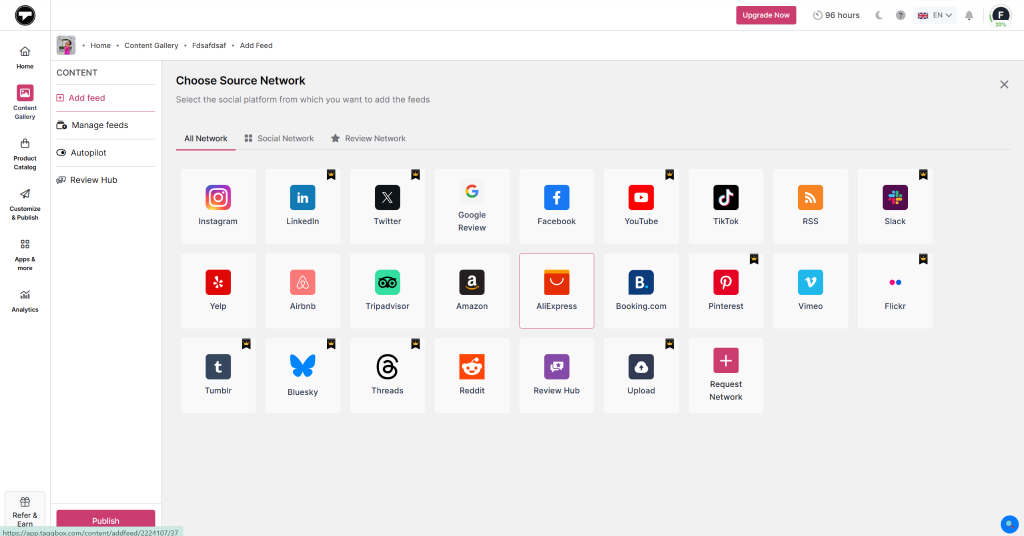1024x536 pixels.
Task: Open Customize & Publish navigation item
Action: click(x=25, y=204)
